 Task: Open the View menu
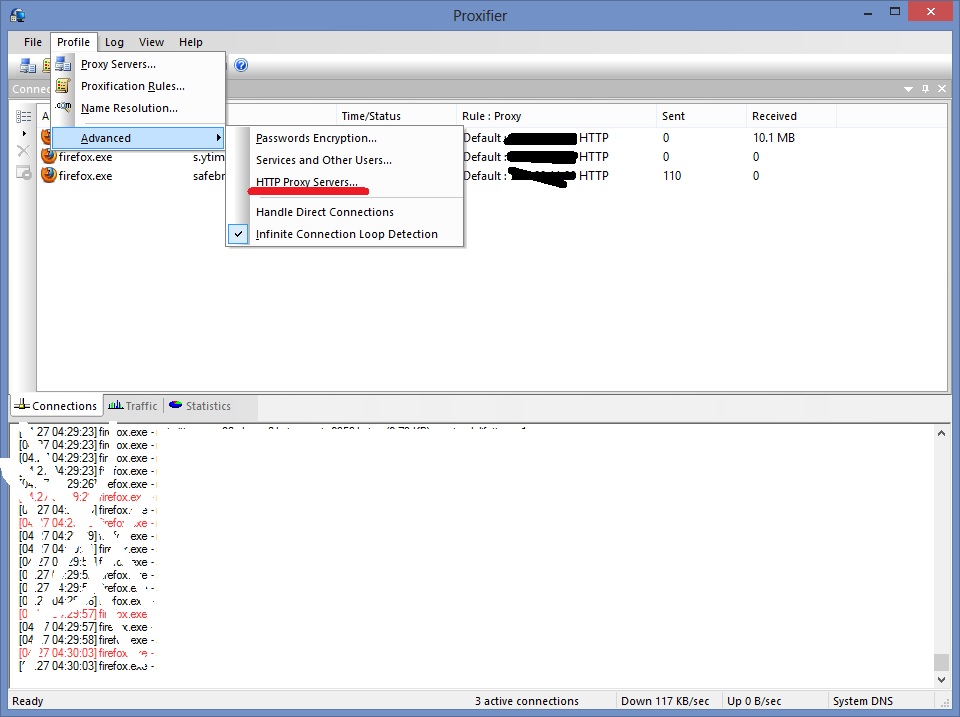pos(151,42)
